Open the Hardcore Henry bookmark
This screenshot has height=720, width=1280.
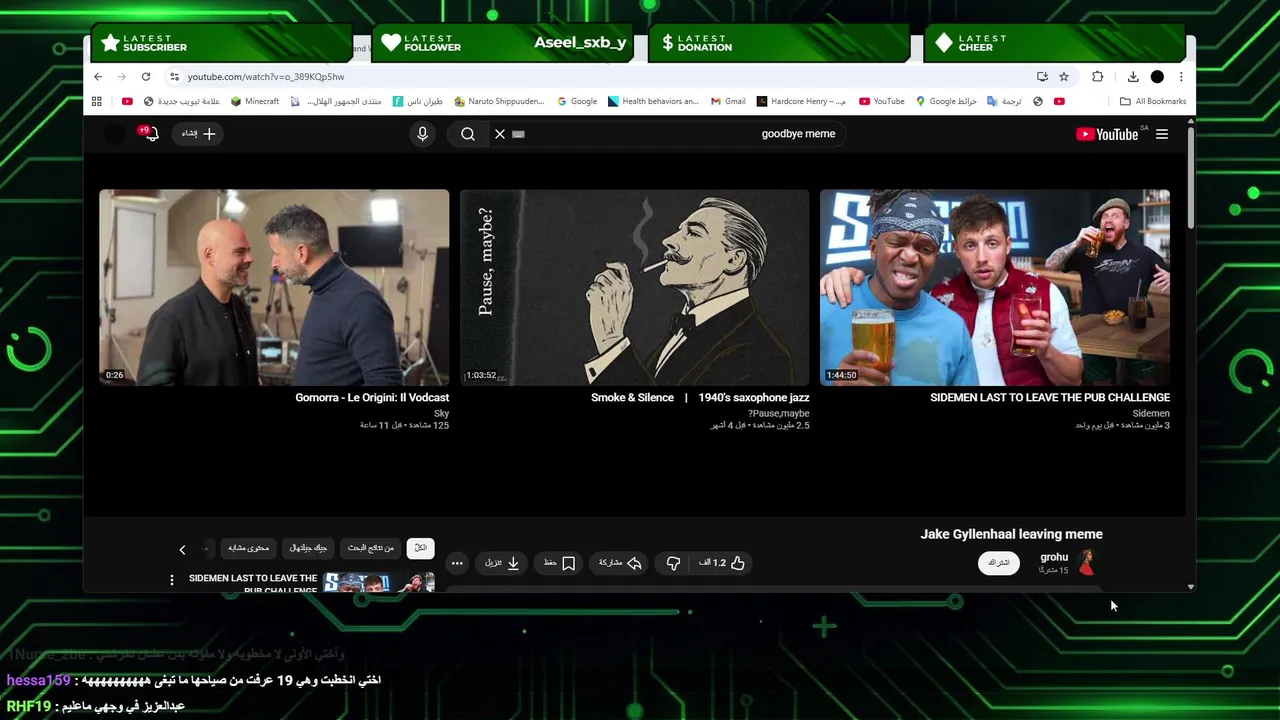pyautogui.click(x=802, y=101)
